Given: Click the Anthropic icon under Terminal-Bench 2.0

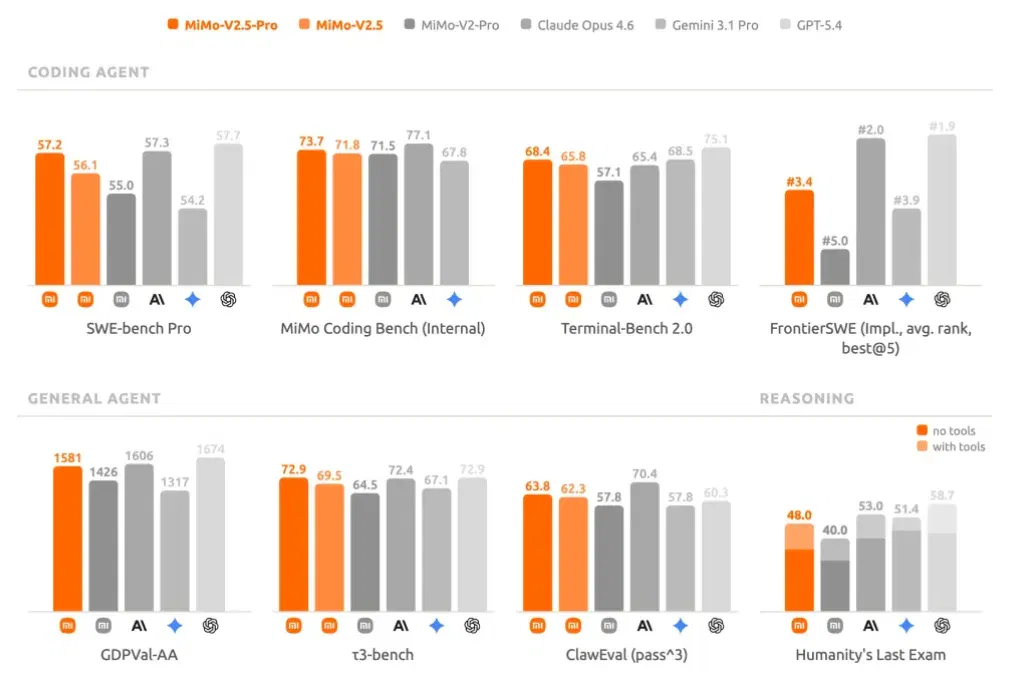Looking at the screenshot, I should (x=645, y=299).
